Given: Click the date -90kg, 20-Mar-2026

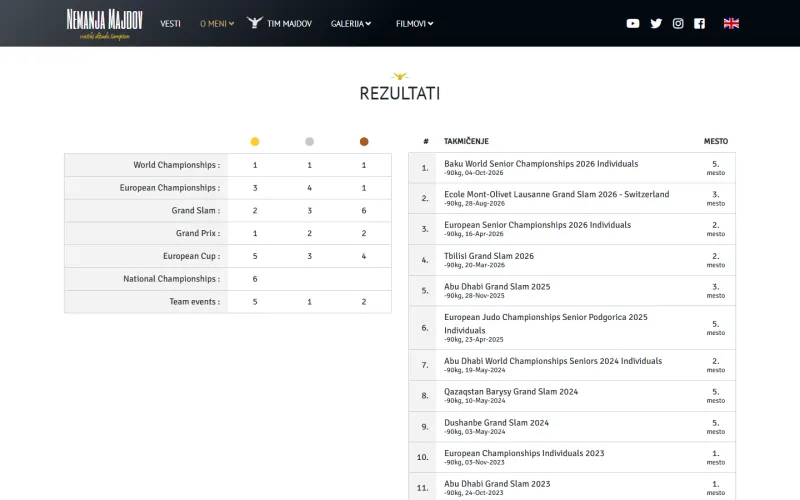Looking at the screenshot, I should coord(474,265).
